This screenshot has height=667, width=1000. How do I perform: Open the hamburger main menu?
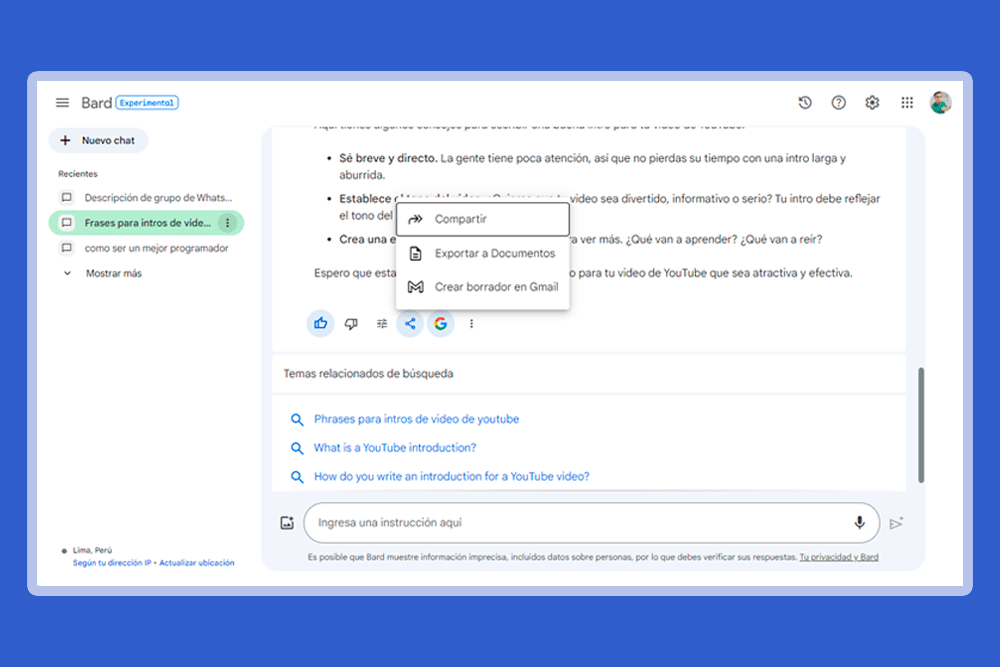tap(62, 103)
